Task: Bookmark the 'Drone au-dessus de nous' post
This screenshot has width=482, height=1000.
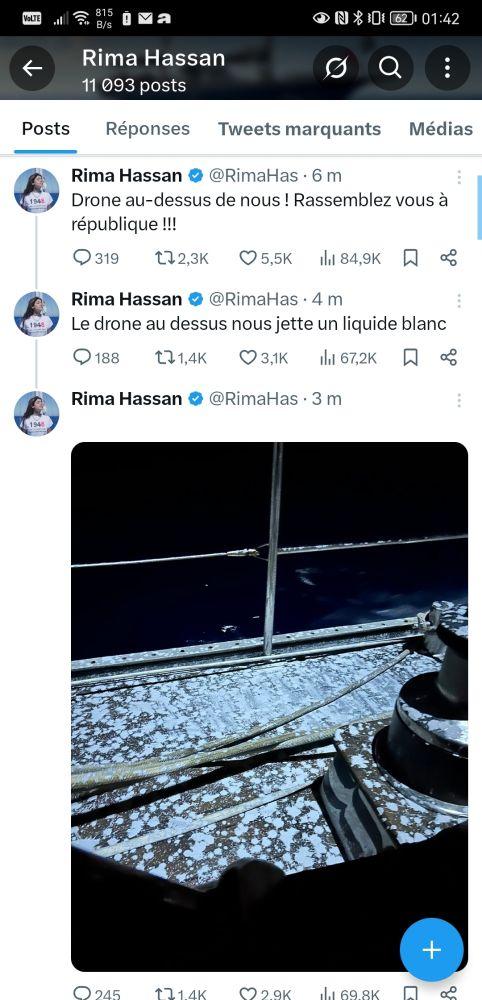Action: pos(411,258)
